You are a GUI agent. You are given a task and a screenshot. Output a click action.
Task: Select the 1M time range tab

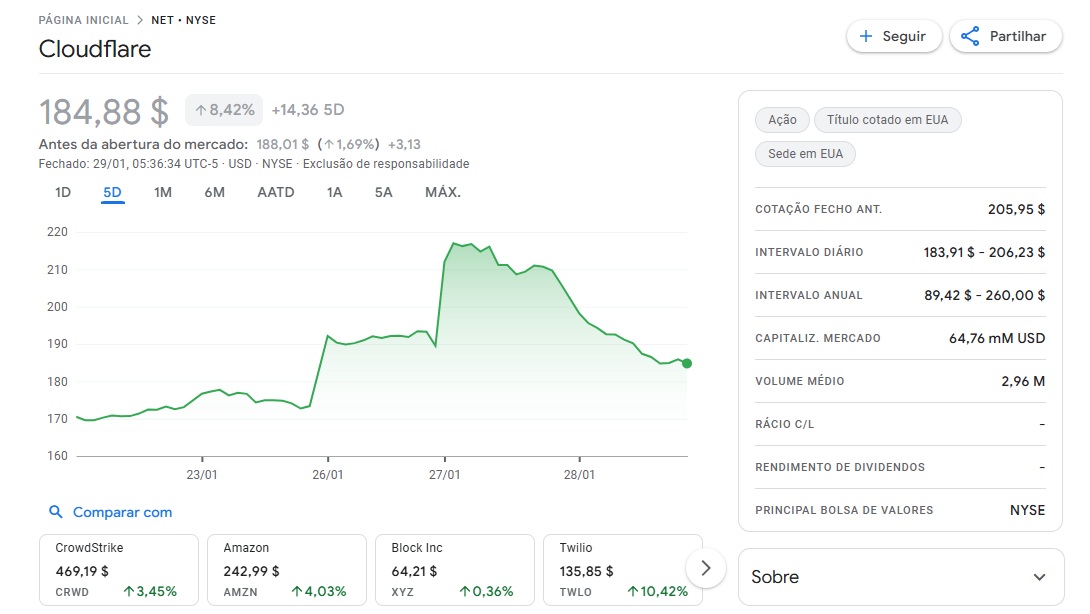(x=163, y=192)
